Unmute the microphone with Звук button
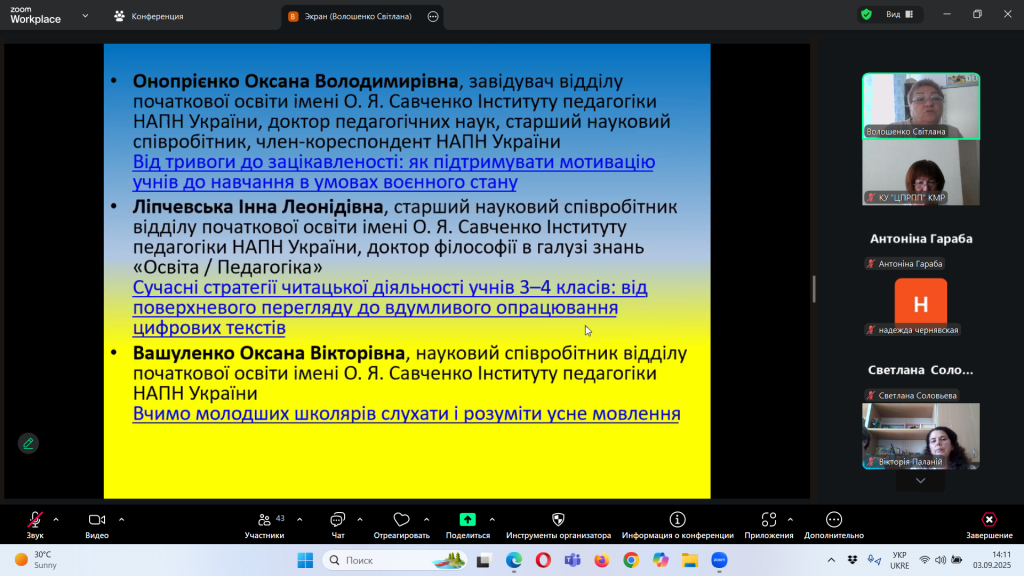1024x576 pixels. (x=35, y=520)
